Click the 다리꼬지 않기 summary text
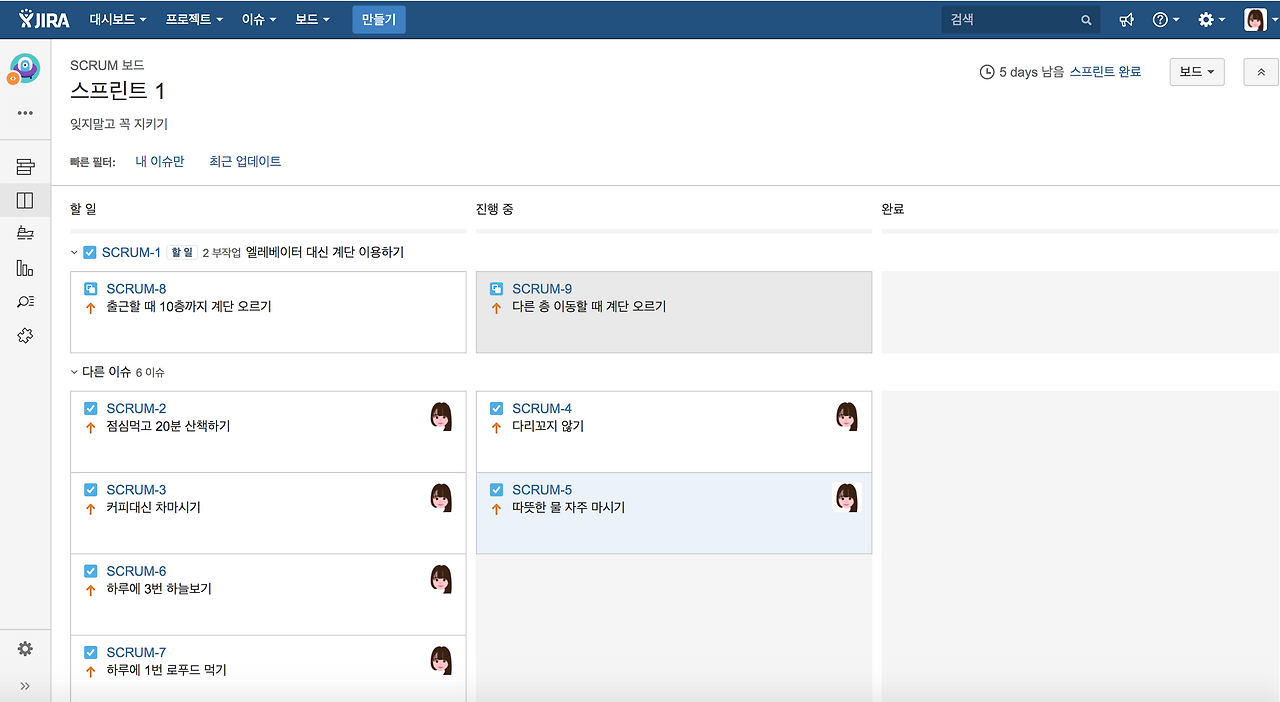 pyautogui.click(x=548, y=427)
